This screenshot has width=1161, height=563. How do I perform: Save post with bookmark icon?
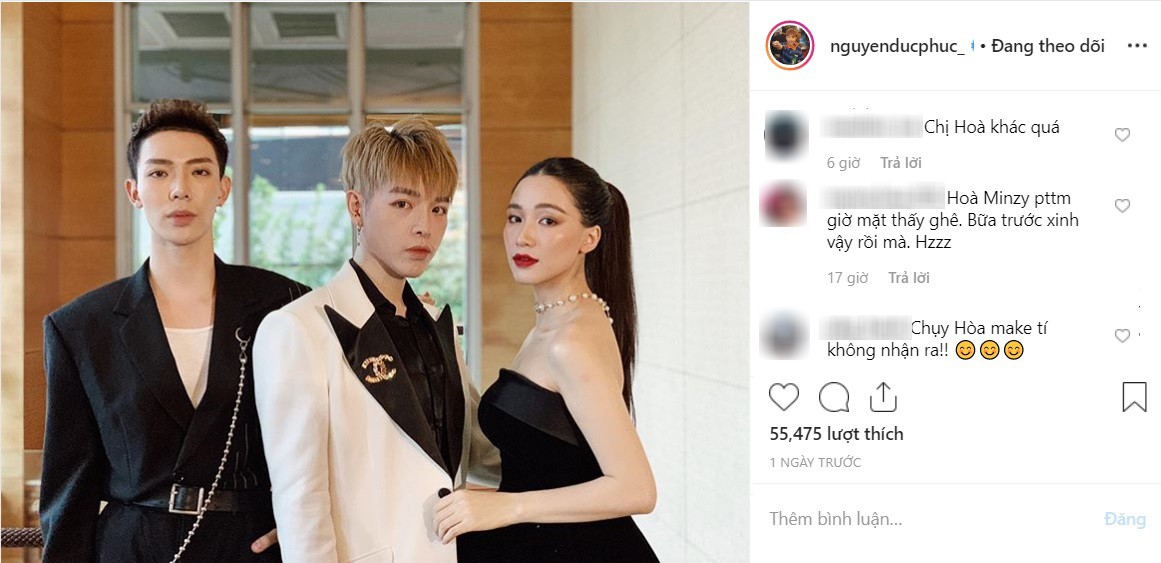click(1134, 397)
